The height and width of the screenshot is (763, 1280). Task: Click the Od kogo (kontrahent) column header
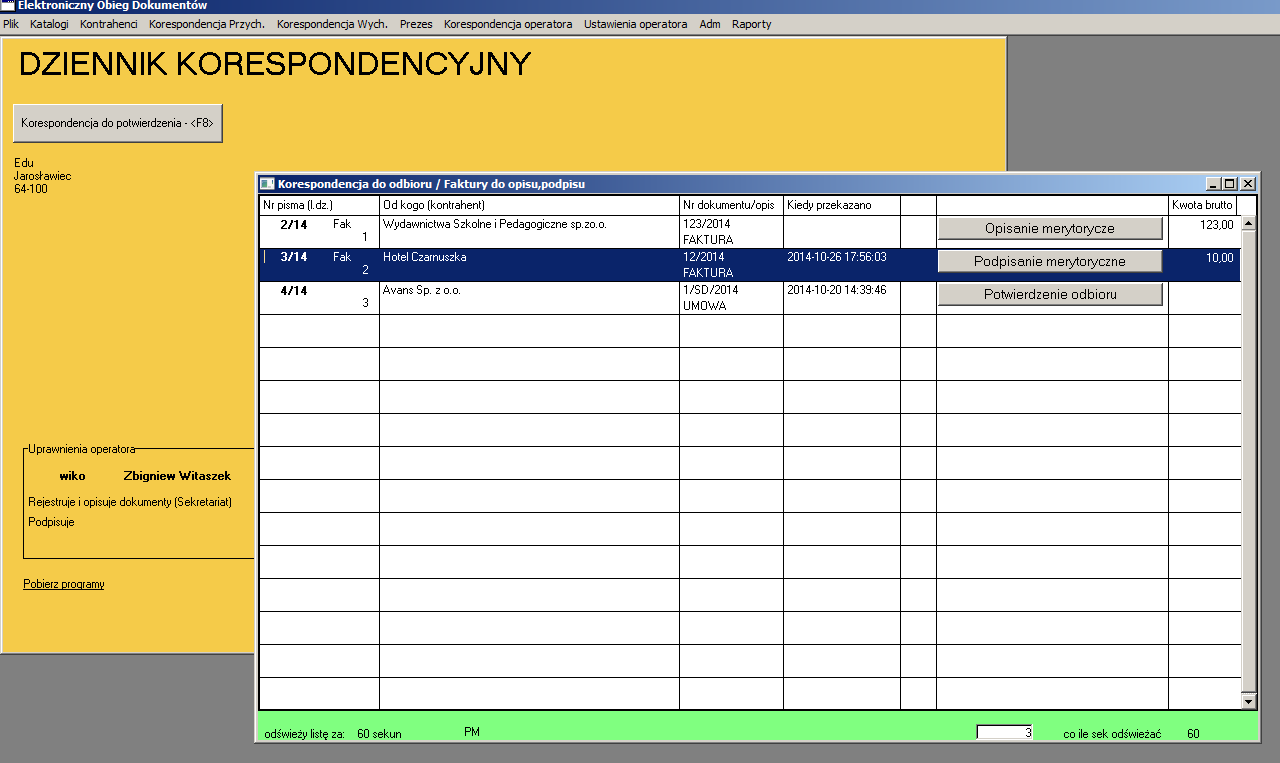(529, 205)
